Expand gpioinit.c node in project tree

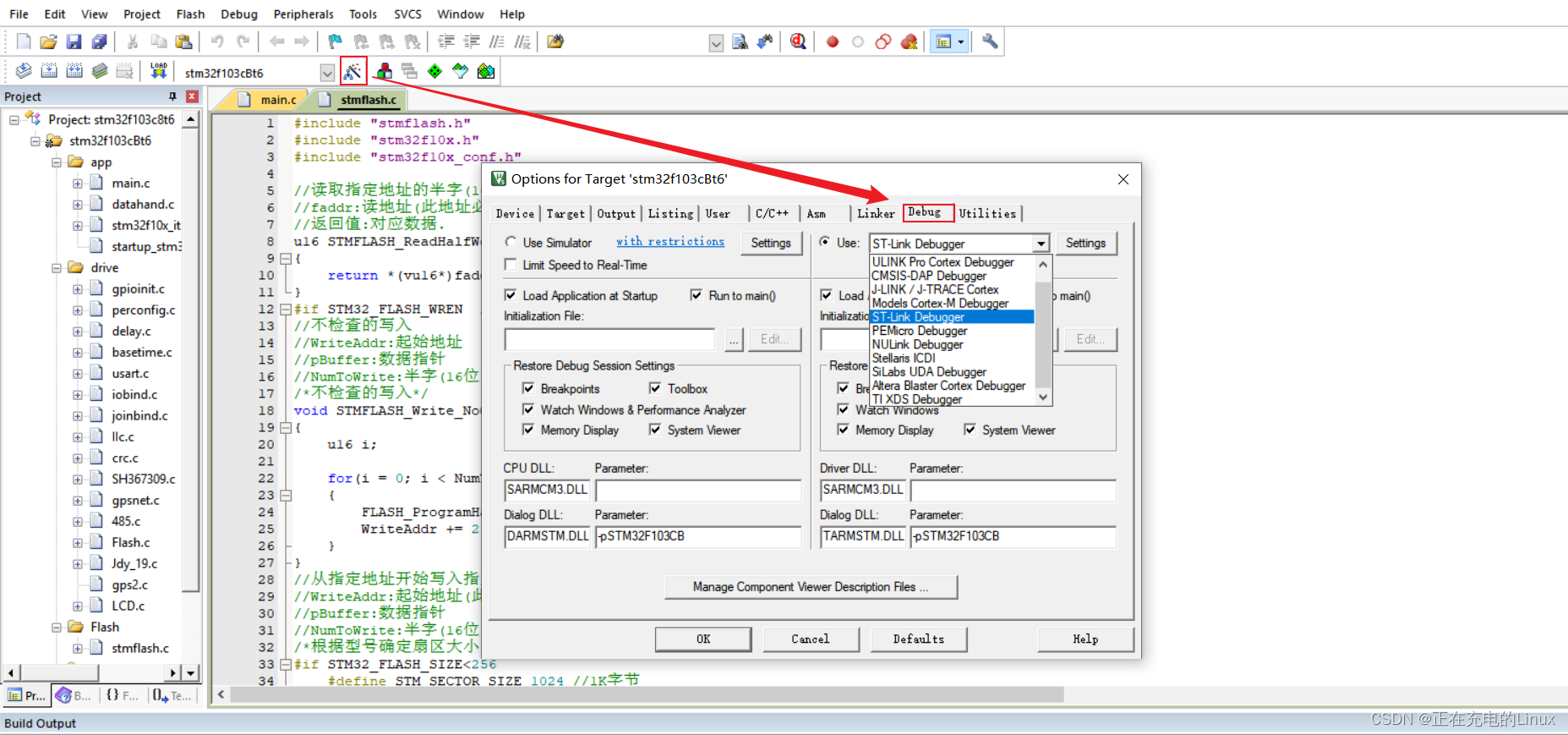click(x=78, y=288)
